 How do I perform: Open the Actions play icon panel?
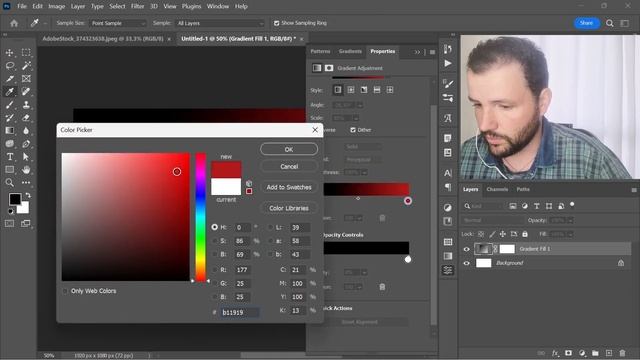(x=448, y=63)
